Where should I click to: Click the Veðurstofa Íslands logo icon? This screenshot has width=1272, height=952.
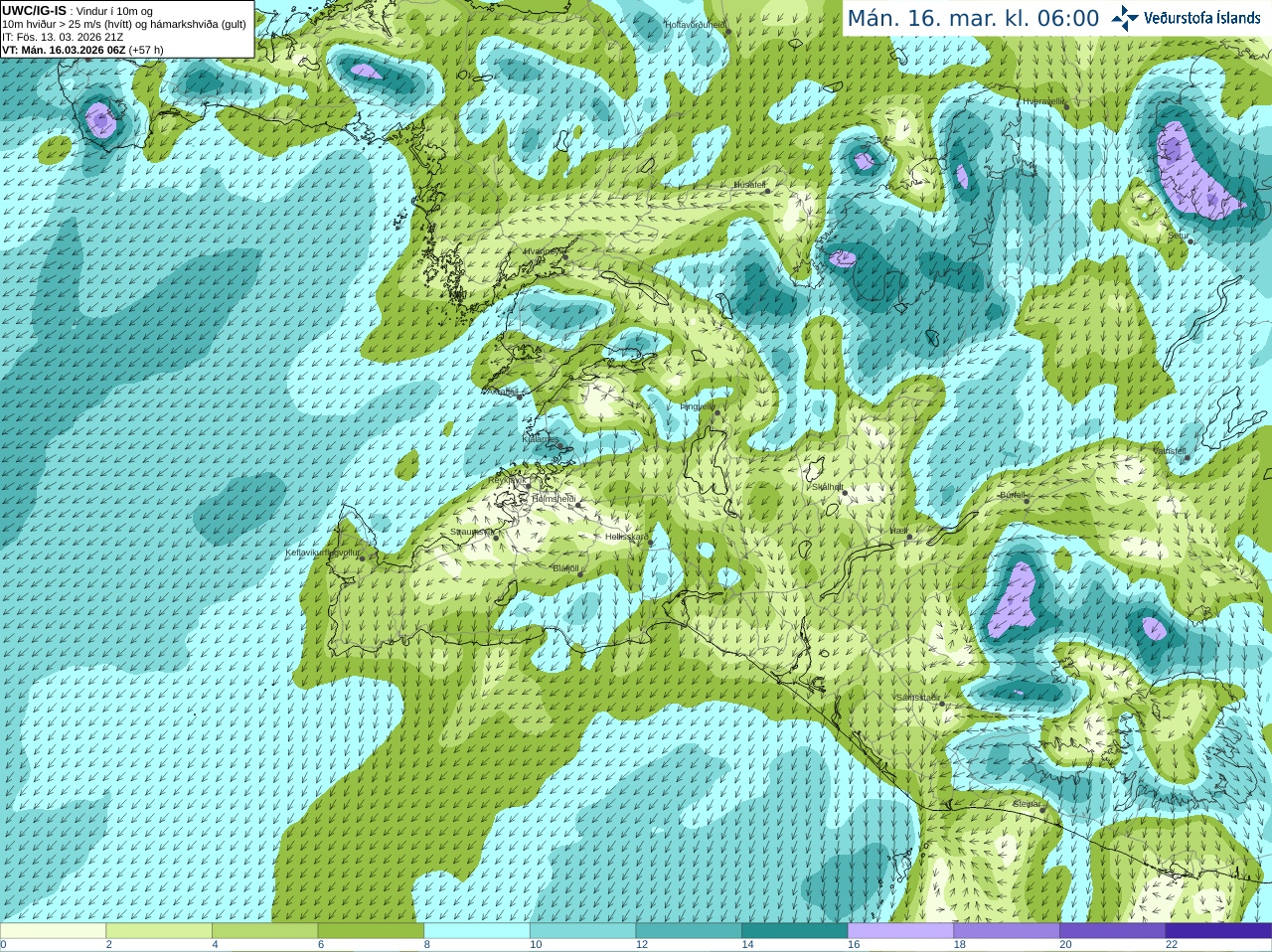coord(1125,18)
